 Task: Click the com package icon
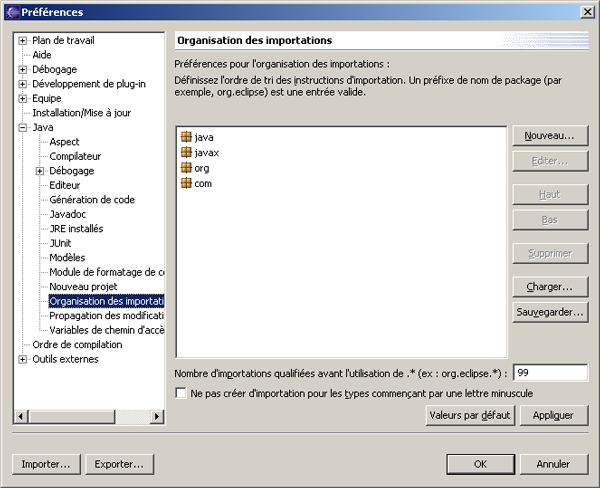pos(186,184)
